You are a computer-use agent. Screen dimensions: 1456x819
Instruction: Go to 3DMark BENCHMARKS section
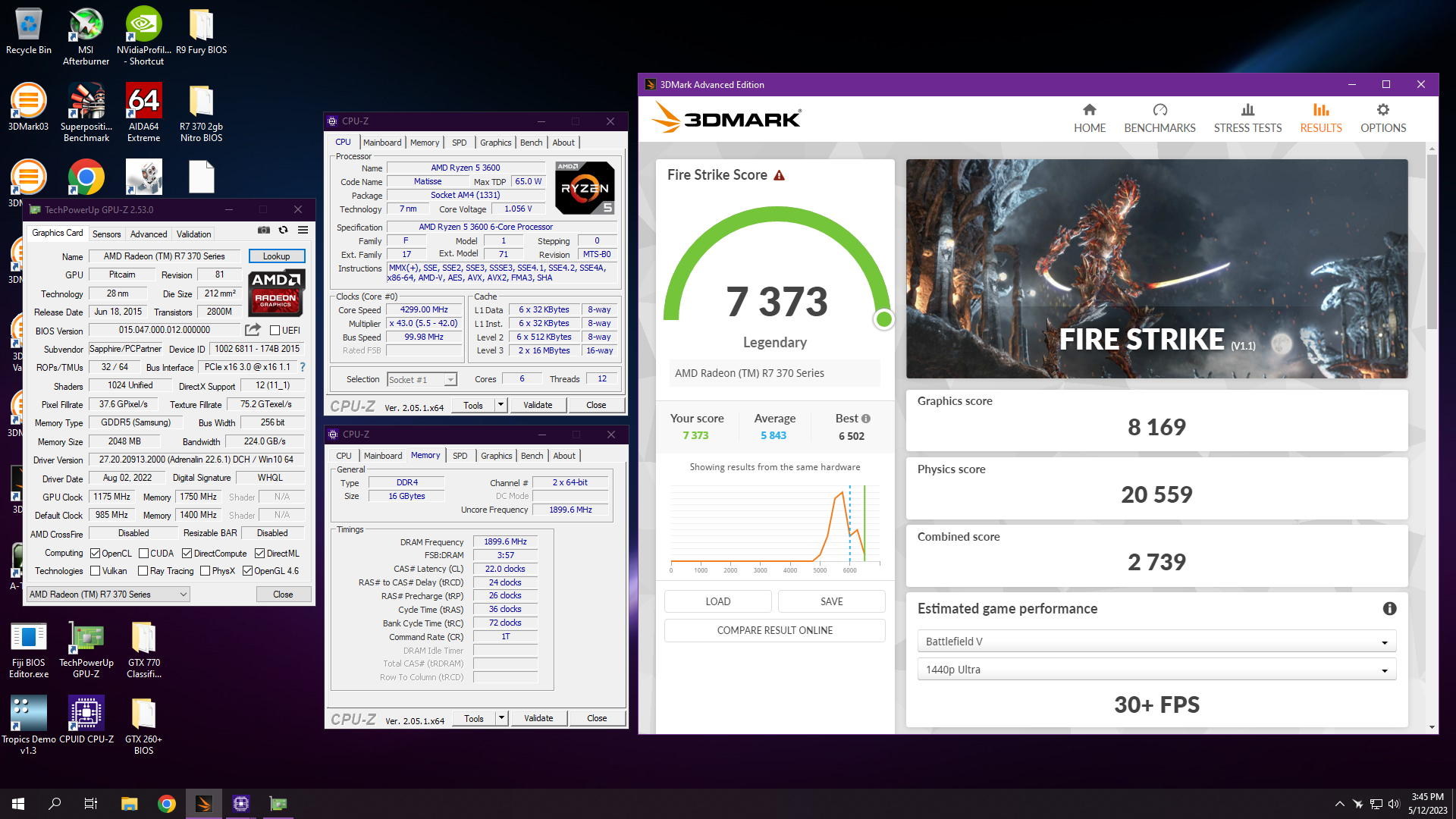1159,119
